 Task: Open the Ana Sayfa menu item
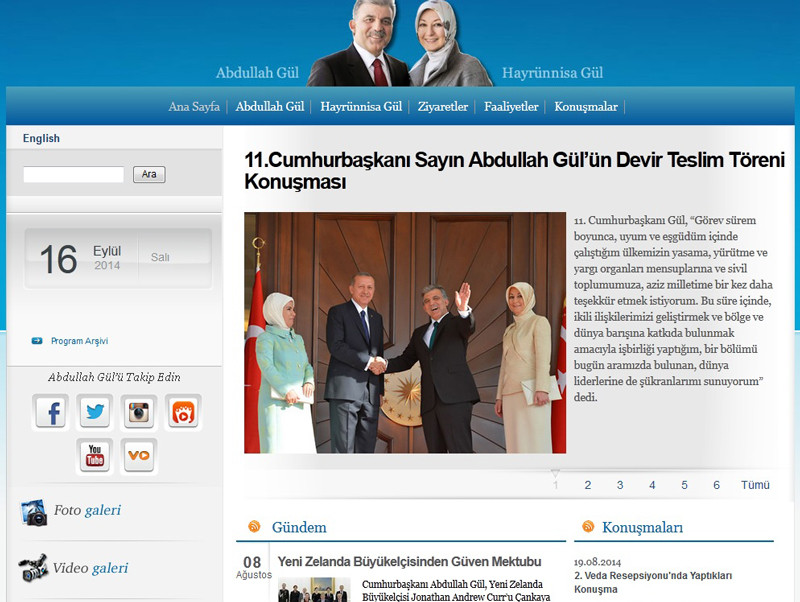point(193,107)
